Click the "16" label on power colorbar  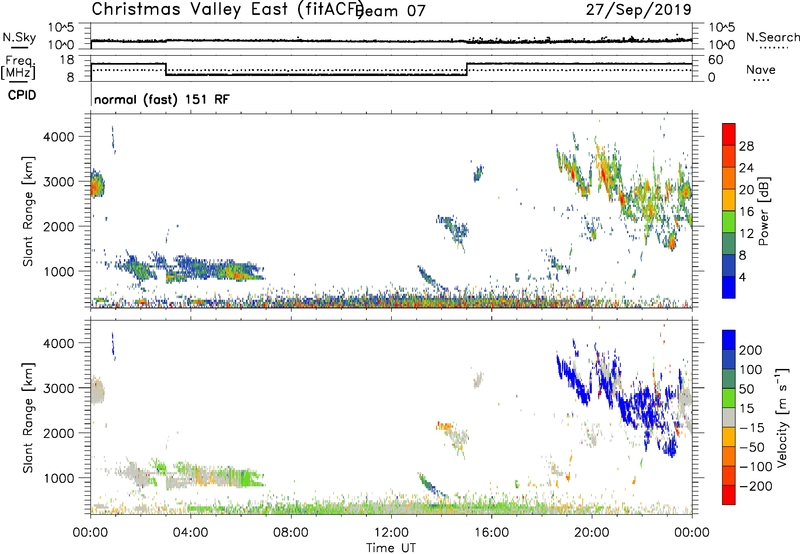[x=746, y=212]
